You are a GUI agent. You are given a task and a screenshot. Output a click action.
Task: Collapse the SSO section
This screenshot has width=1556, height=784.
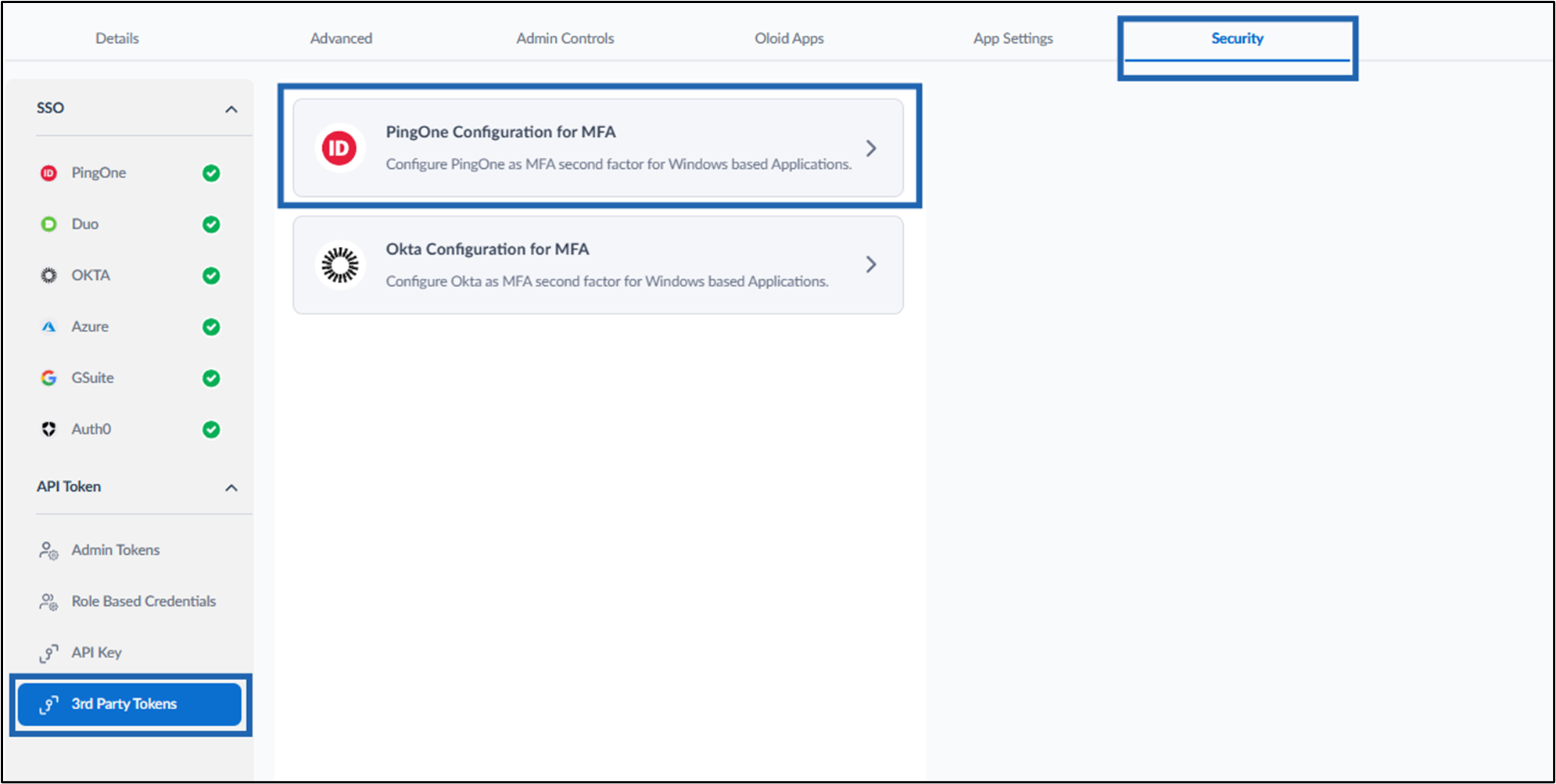point(231,109)
